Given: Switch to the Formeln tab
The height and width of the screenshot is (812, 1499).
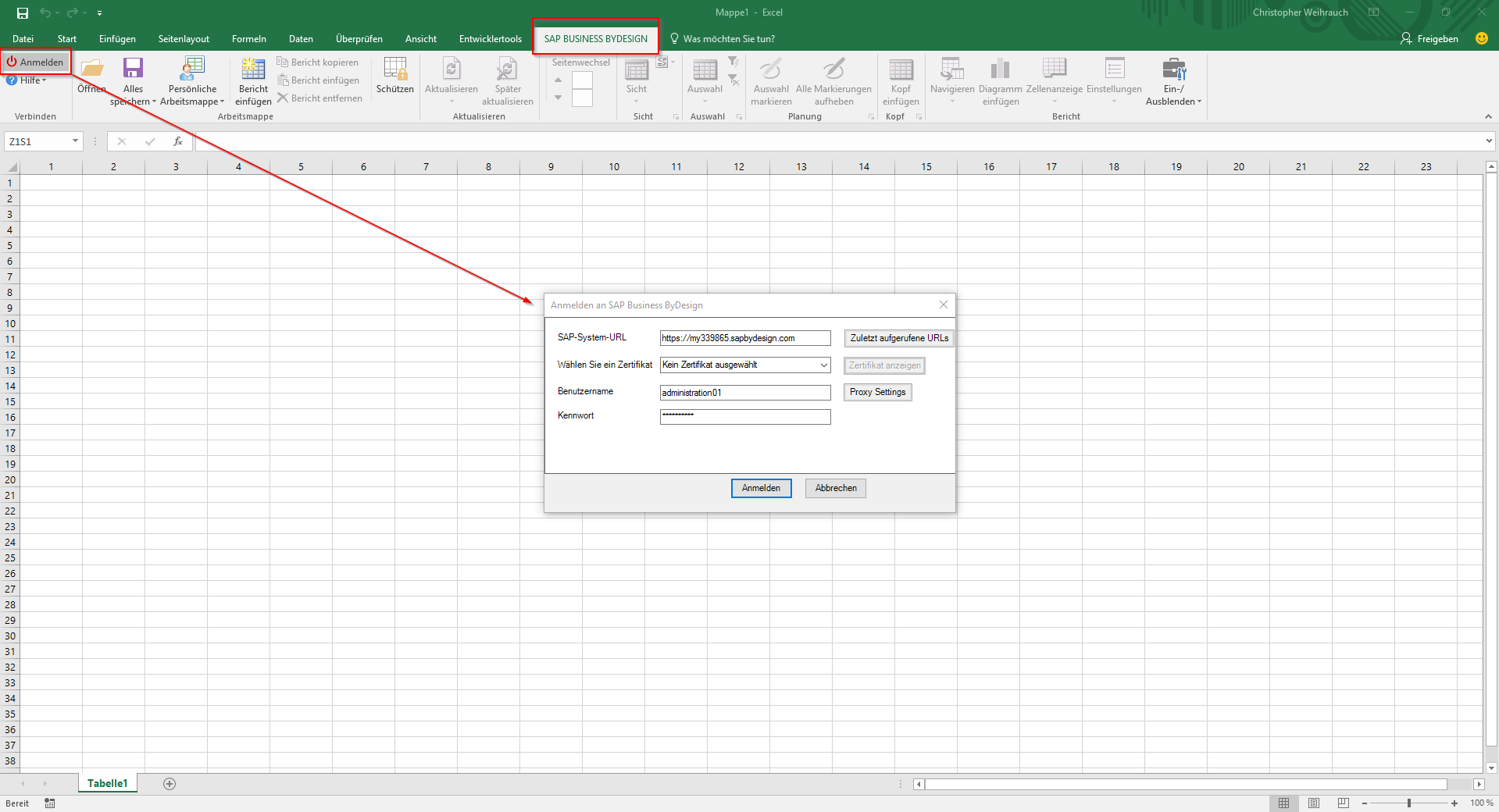Looking at the screenshot, I should [249, 38].
